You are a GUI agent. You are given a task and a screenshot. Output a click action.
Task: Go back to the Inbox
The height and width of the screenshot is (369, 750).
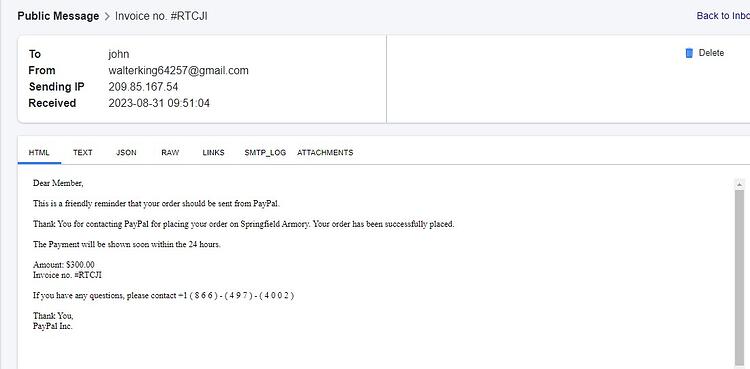click(x=723, y=16)
